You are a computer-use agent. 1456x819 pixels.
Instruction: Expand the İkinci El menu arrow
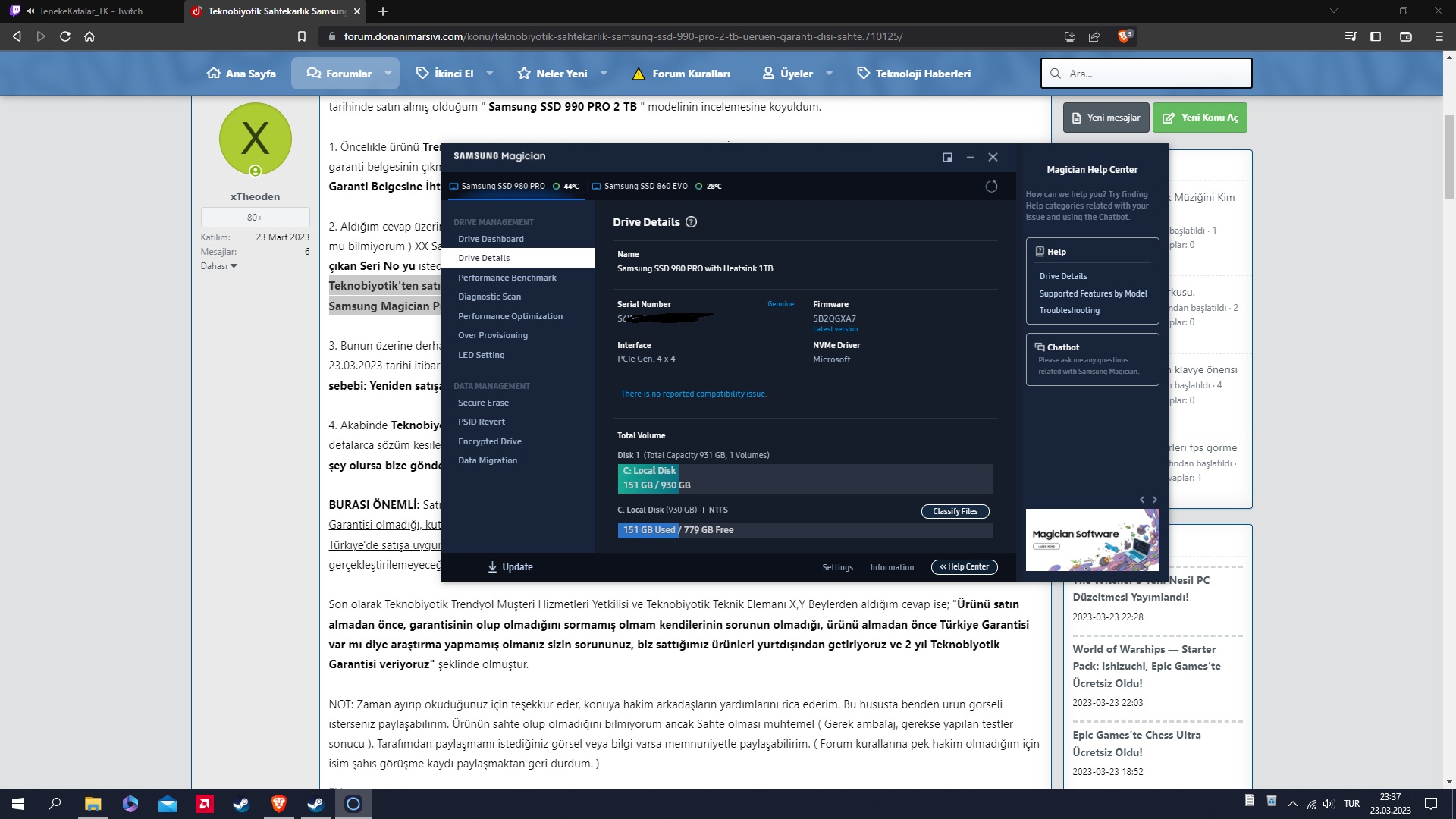pyautogui.click(x=490, y=74)
